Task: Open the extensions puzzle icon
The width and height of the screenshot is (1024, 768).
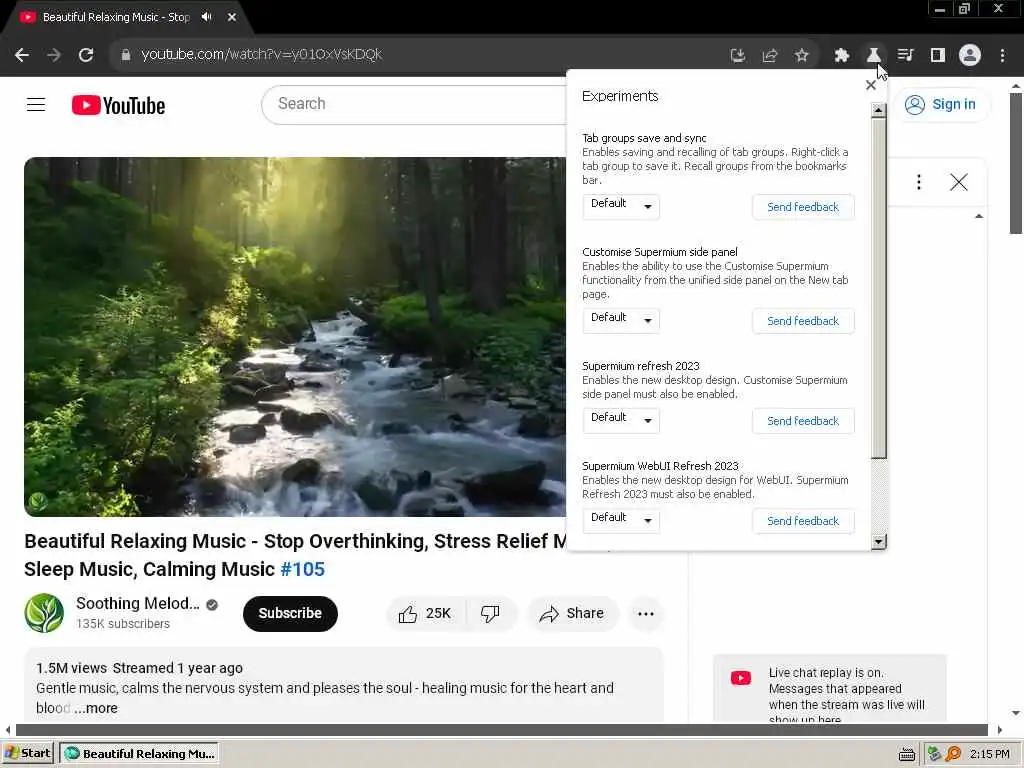Action: point(841,56)
